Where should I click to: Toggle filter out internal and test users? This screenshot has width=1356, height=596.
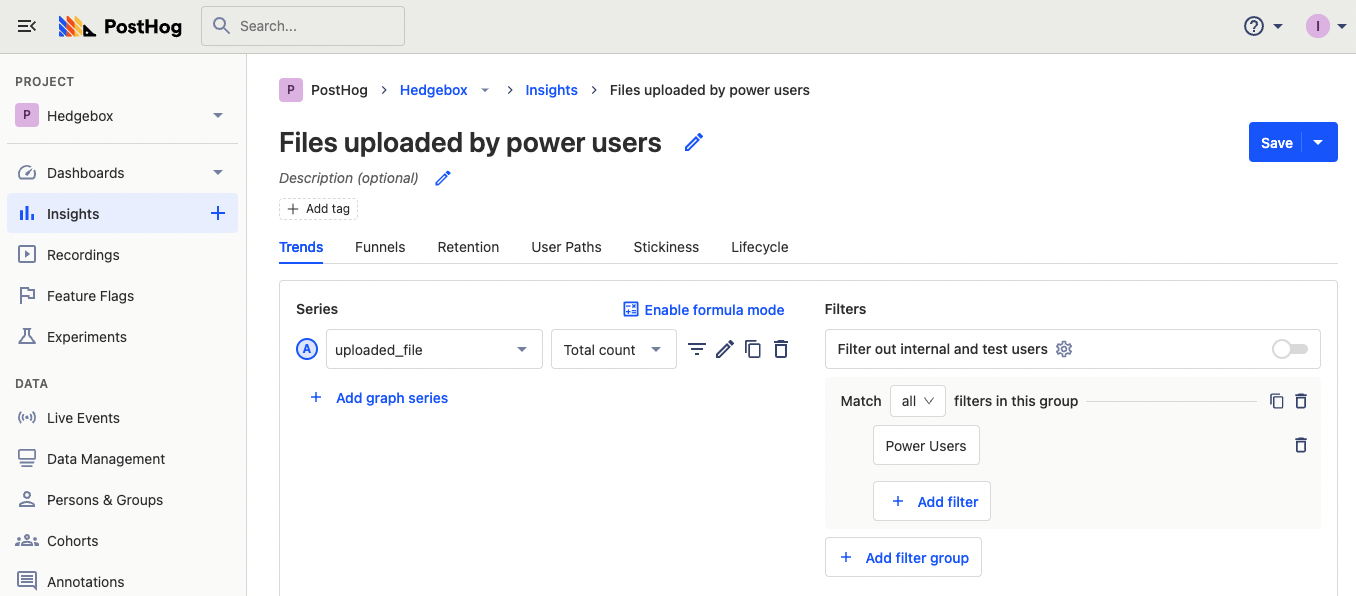point(1289,349)
